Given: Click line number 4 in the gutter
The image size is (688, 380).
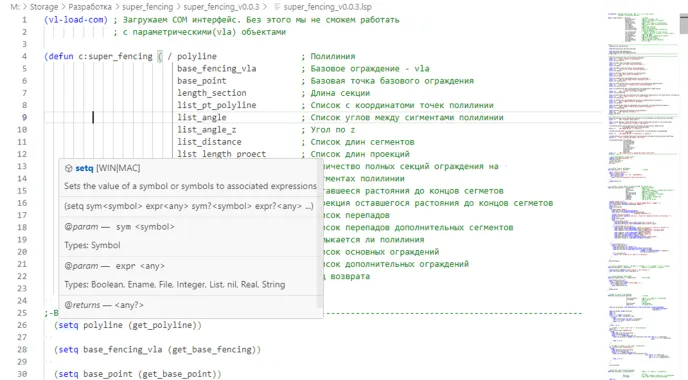Looking at the screenshot, I should click(x=24, y=57).
